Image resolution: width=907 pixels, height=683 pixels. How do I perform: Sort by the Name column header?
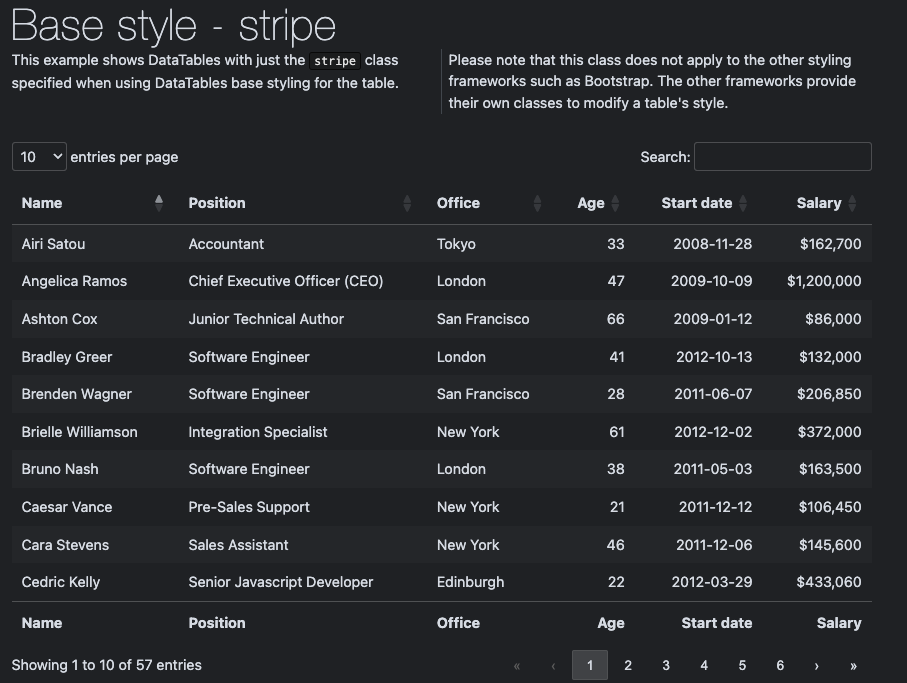point(42,202)
